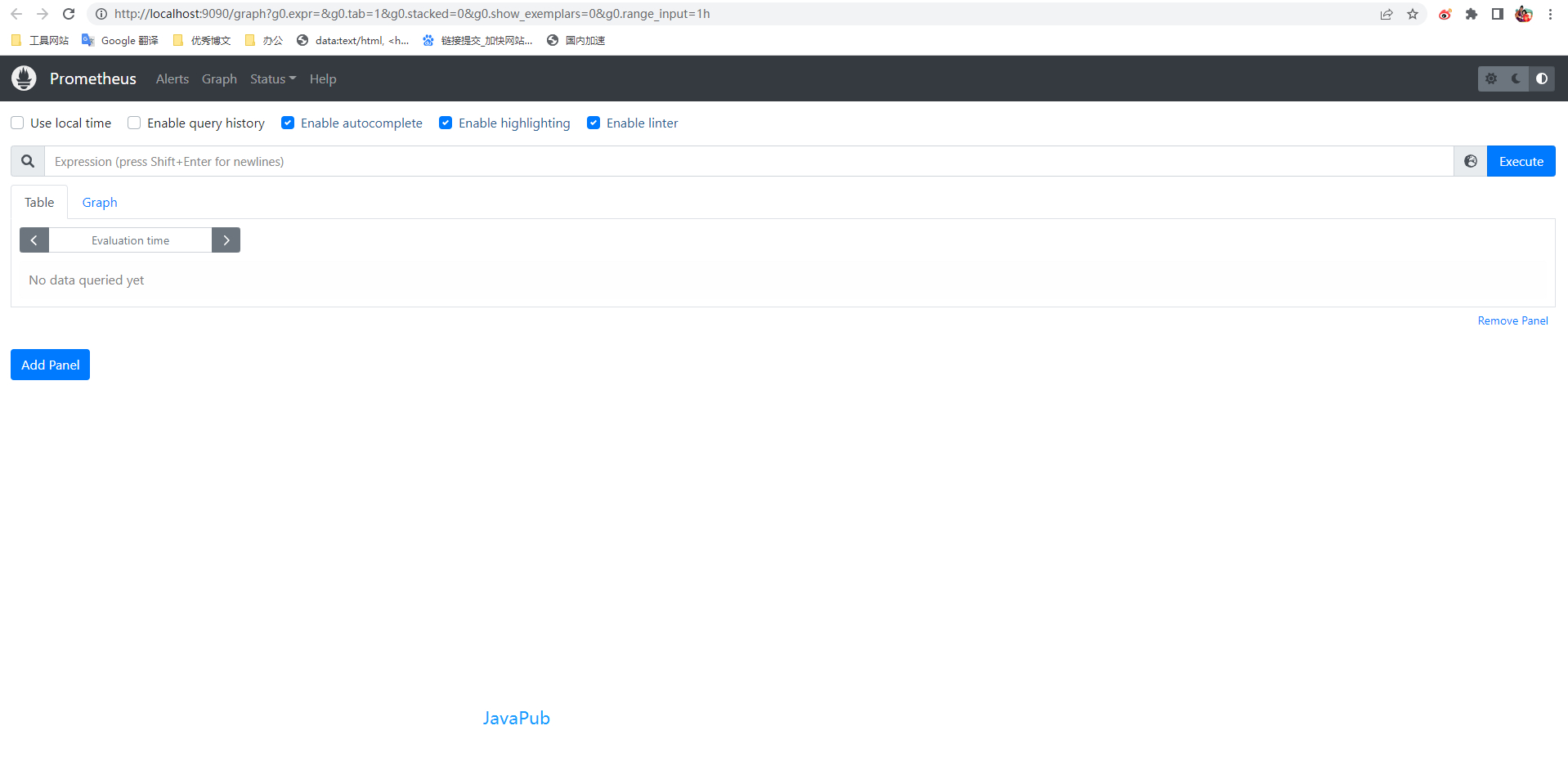Open the Weibo extension icon
This screenshot has height=775, width=1568.
(1445, 14)
